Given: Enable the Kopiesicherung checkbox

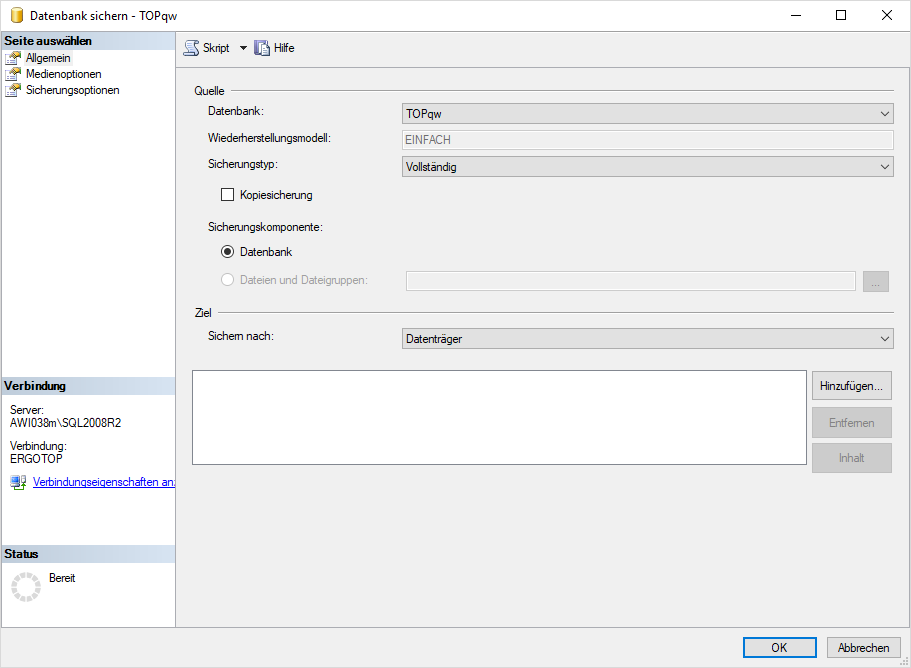Looking at the screenshot, I should [x=227, y=195].
